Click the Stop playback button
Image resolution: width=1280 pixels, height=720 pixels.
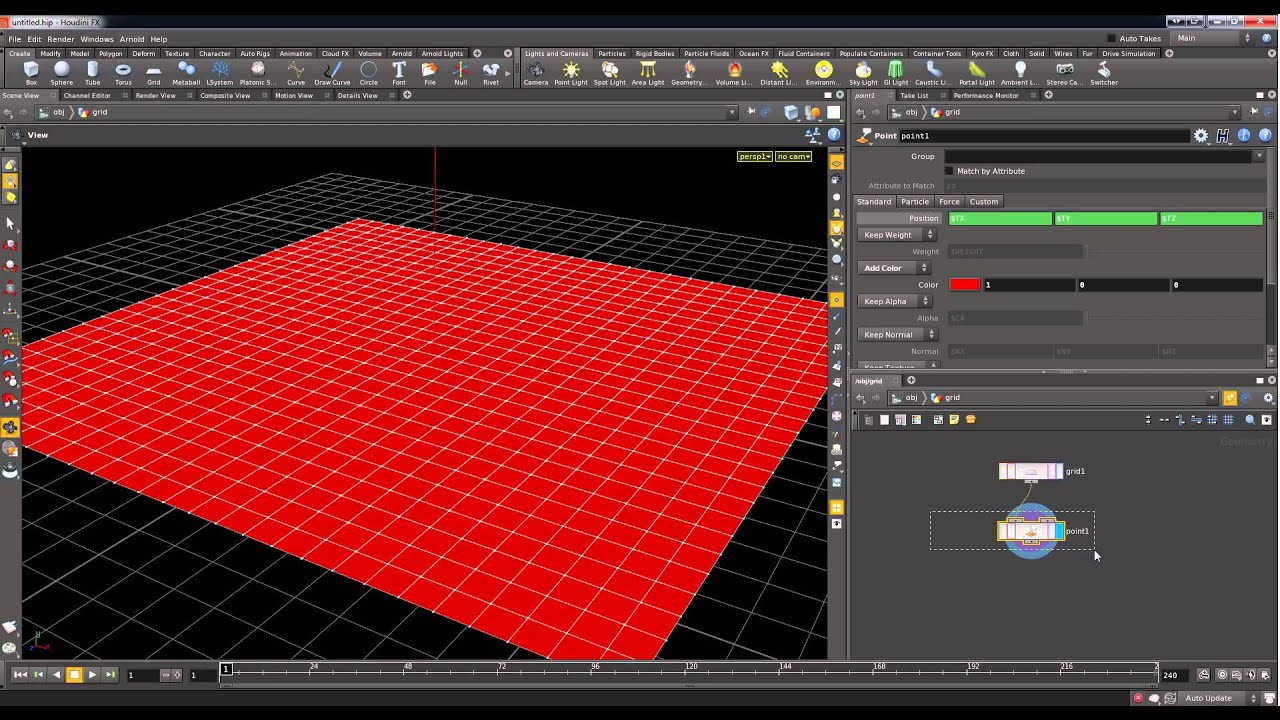[x=74, y=675]
